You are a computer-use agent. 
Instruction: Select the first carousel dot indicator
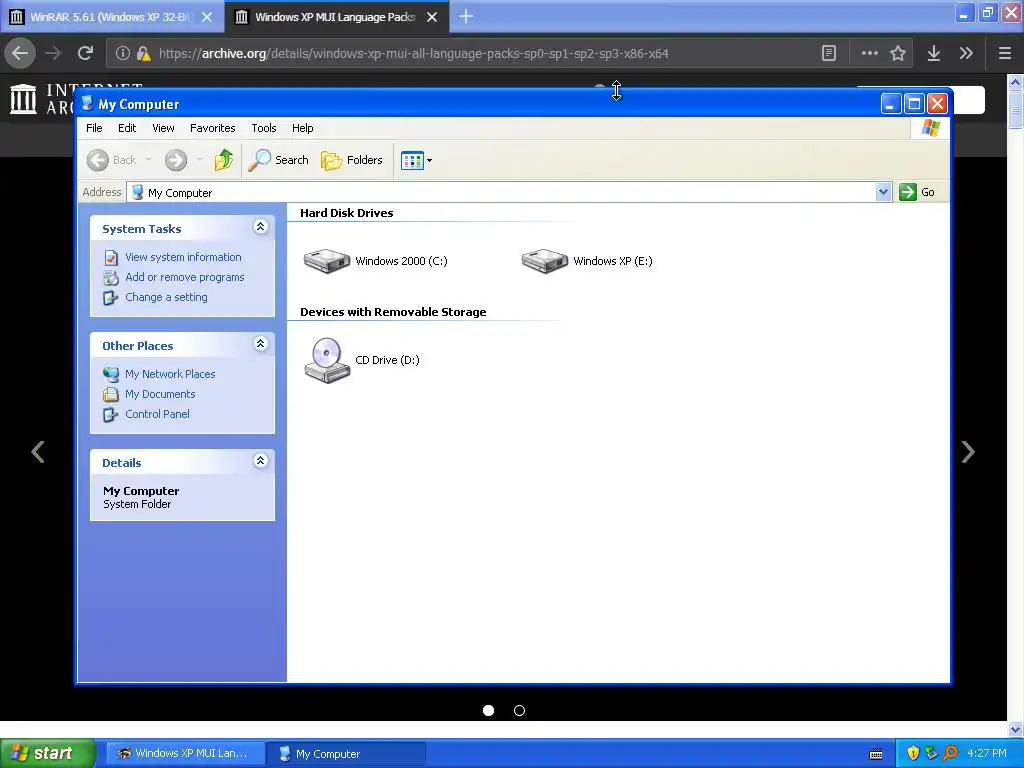pyautogui.click(x=488, y=711)
